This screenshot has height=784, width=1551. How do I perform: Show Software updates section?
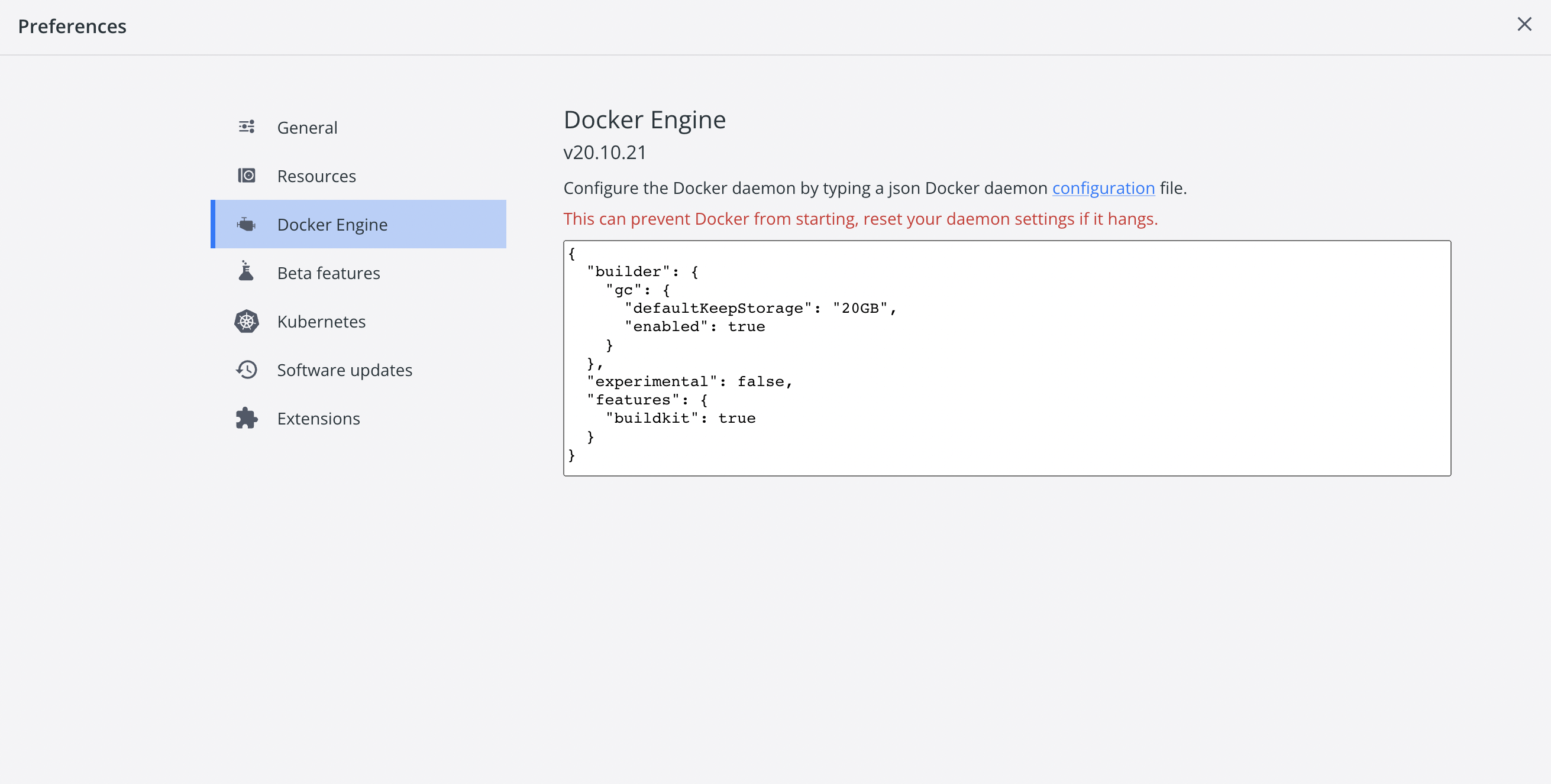point(344,370)
